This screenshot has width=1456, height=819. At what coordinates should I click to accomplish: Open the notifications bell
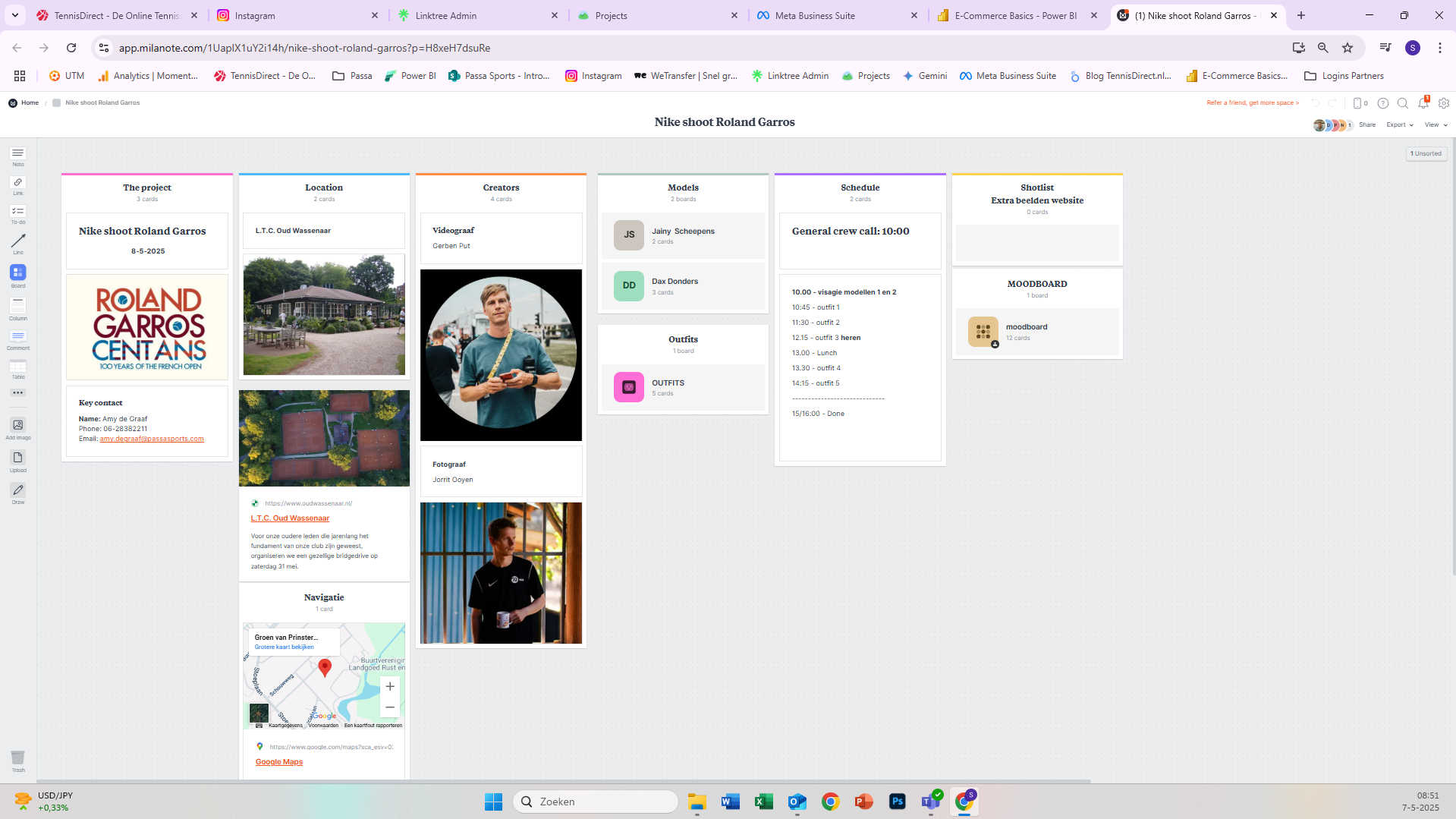(1423, 103)
